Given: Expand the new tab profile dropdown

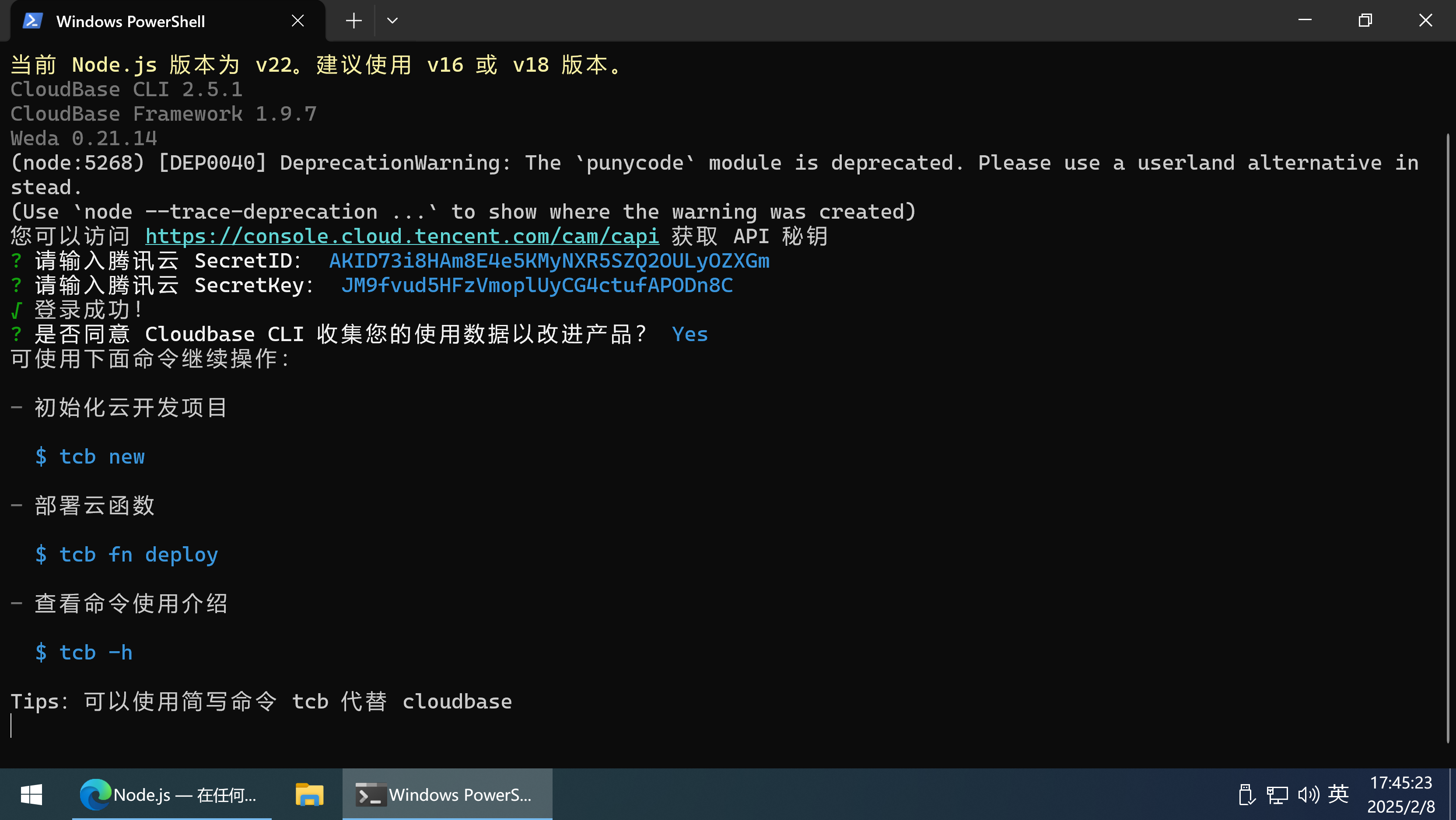Looking at the screenshot, I should [392, 21].
